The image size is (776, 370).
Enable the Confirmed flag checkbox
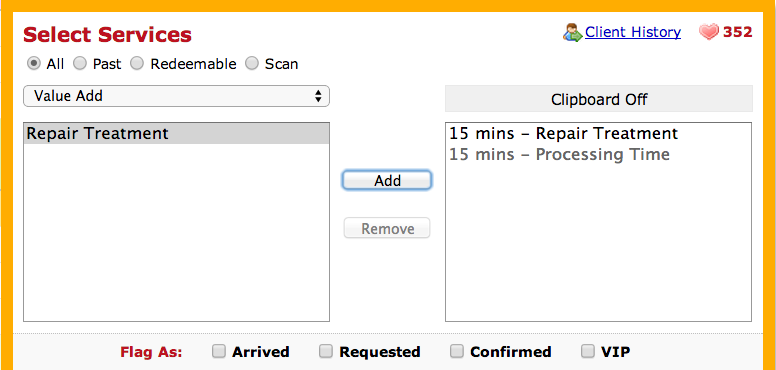point(456,351)
